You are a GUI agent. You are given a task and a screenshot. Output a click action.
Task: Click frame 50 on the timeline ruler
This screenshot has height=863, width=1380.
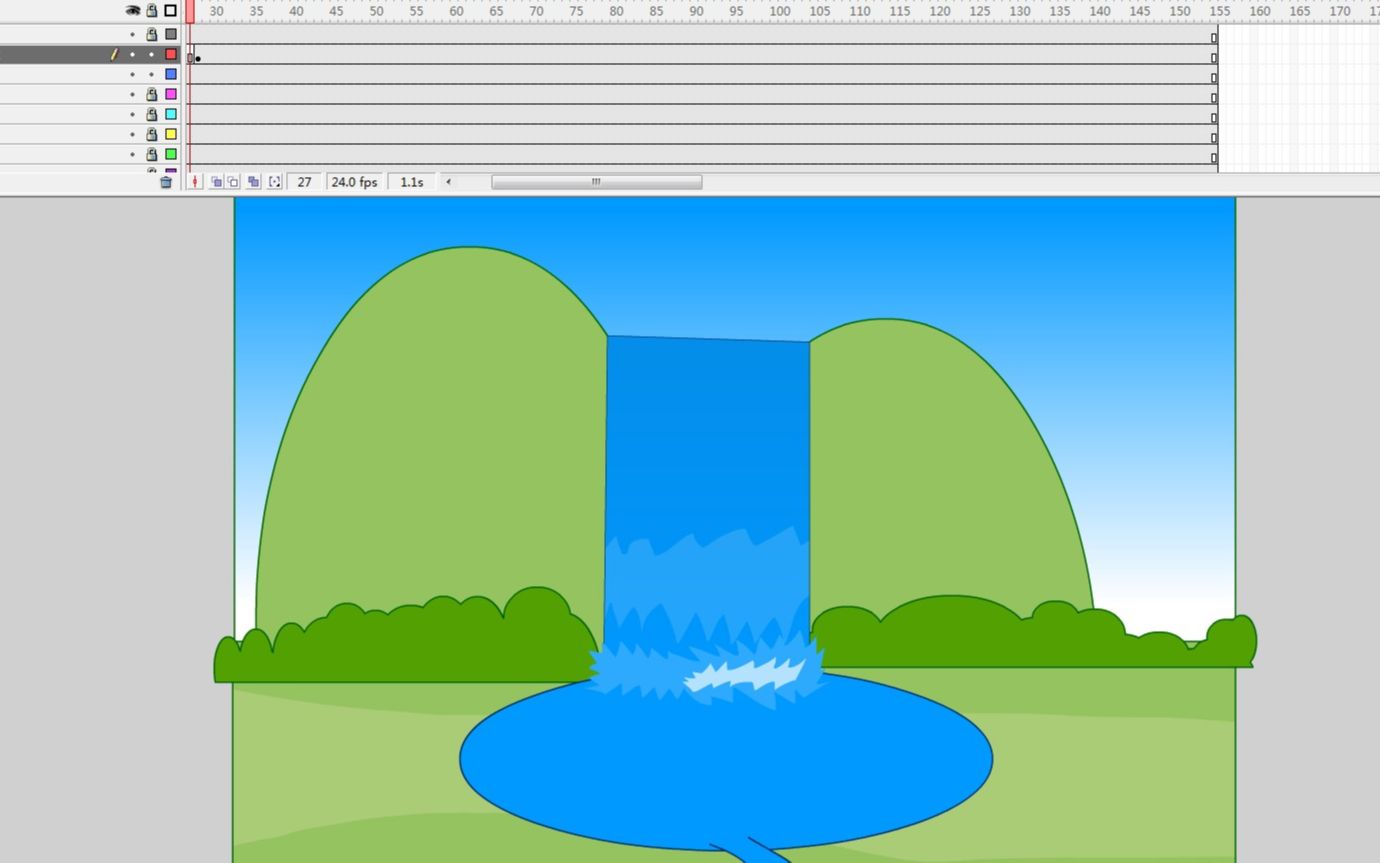coord(376,11)
